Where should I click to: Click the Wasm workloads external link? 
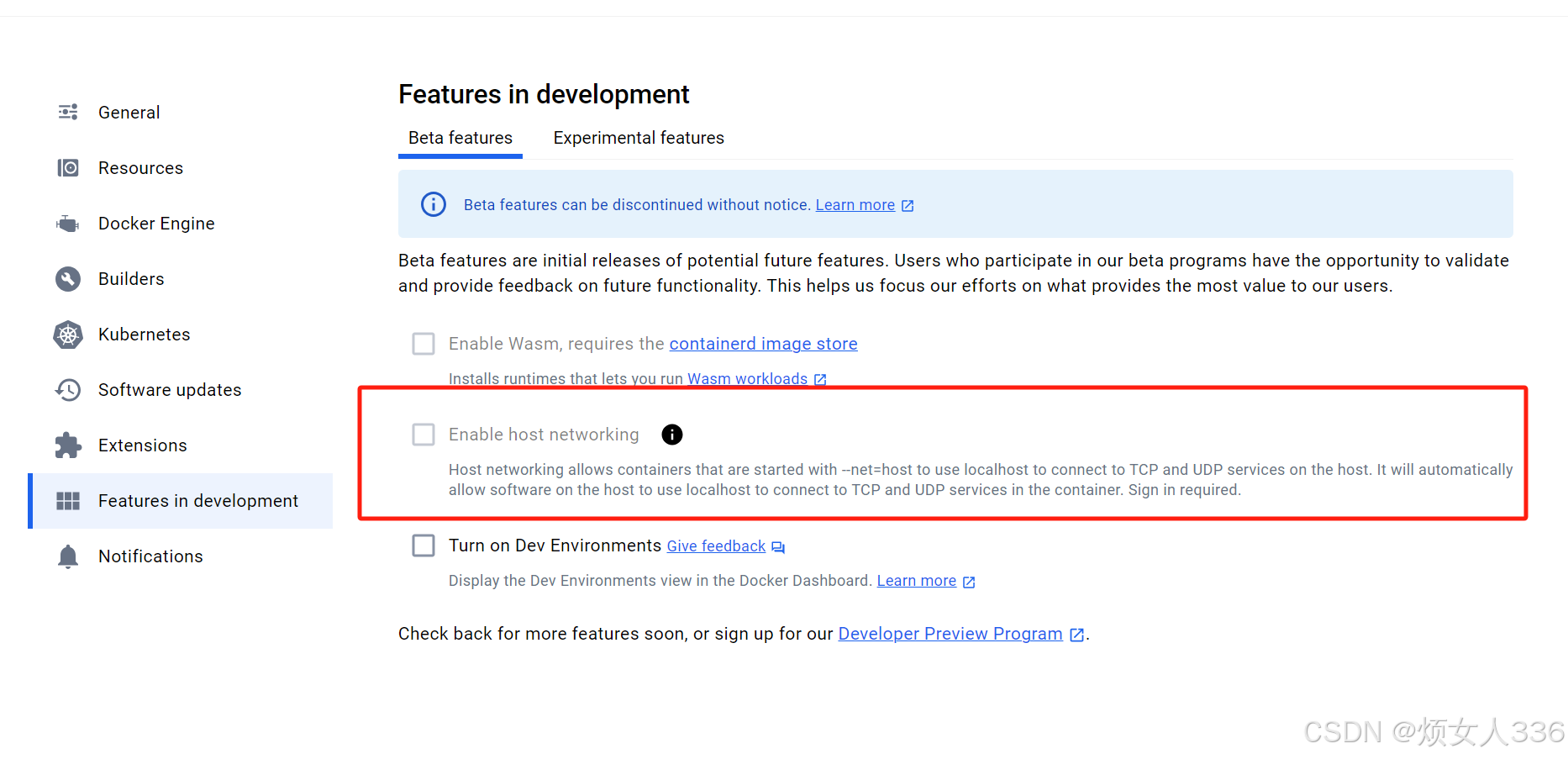tap(746, 378)
